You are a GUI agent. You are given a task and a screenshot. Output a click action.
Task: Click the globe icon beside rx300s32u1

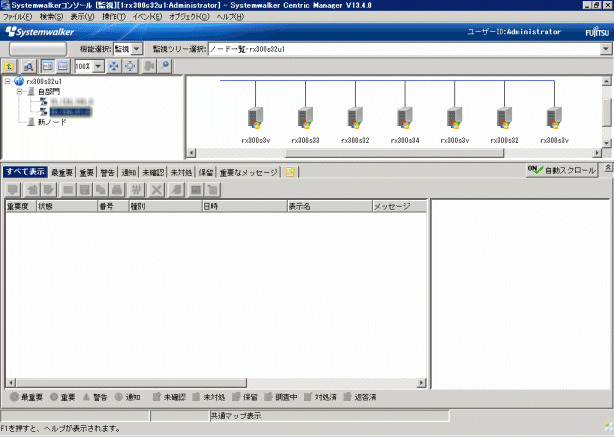[18, 81]
